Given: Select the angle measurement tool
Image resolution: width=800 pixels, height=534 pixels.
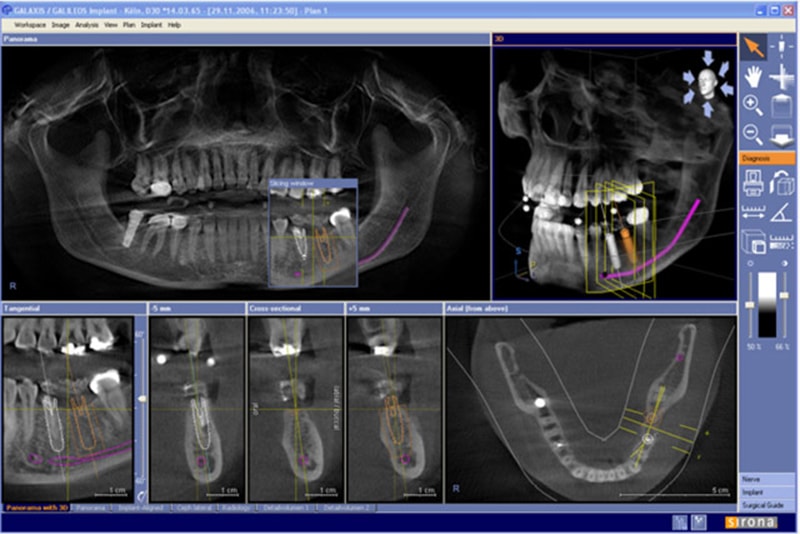Looking at the screenshot, I should [x=782, y=211].
